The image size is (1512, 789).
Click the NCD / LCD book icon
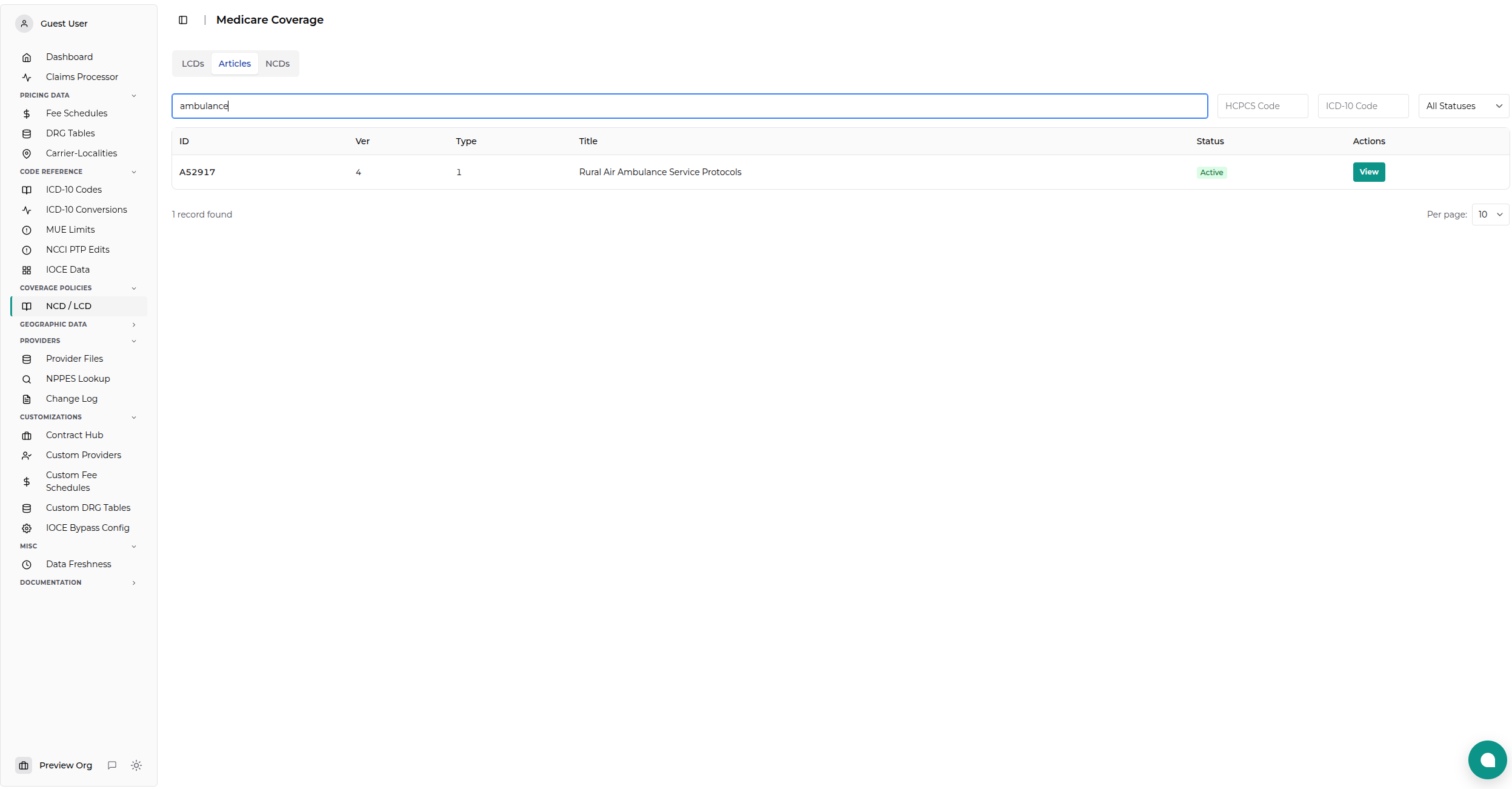(x=27, y=307)
